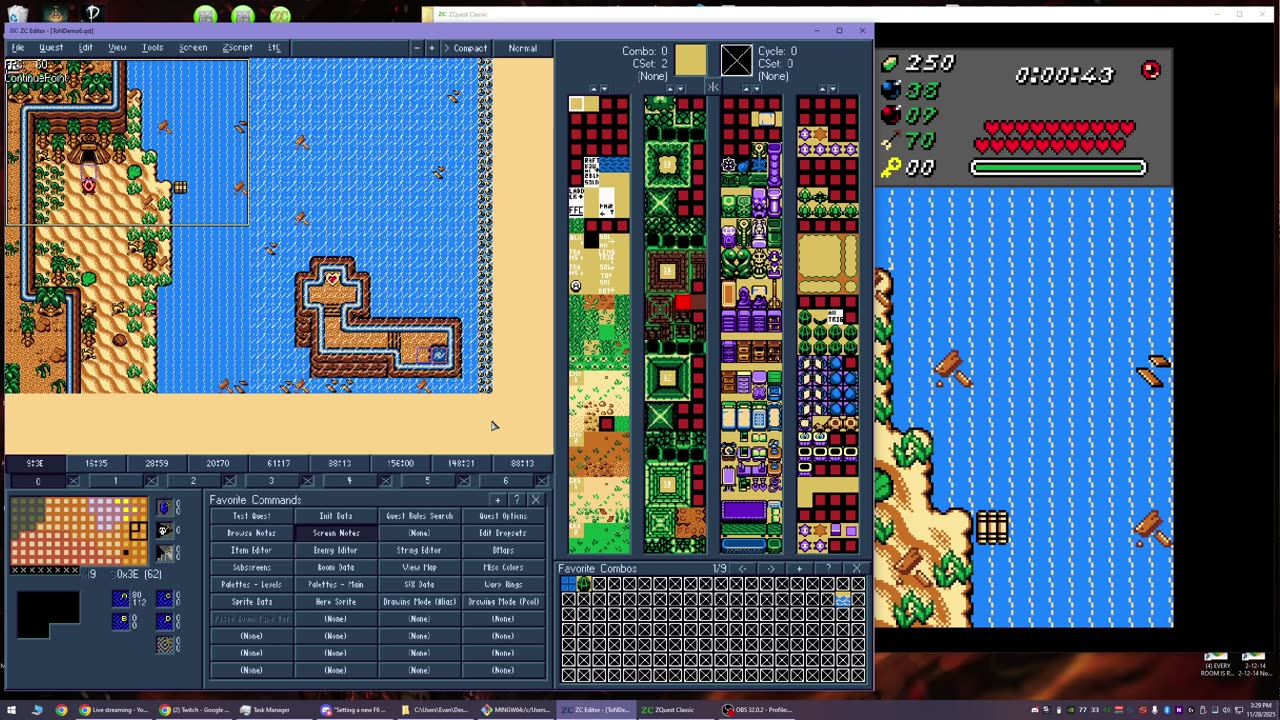This screenshot has height=720, width=1280.
Task: Open Quest Rules Search
Action: pos(419,516)
